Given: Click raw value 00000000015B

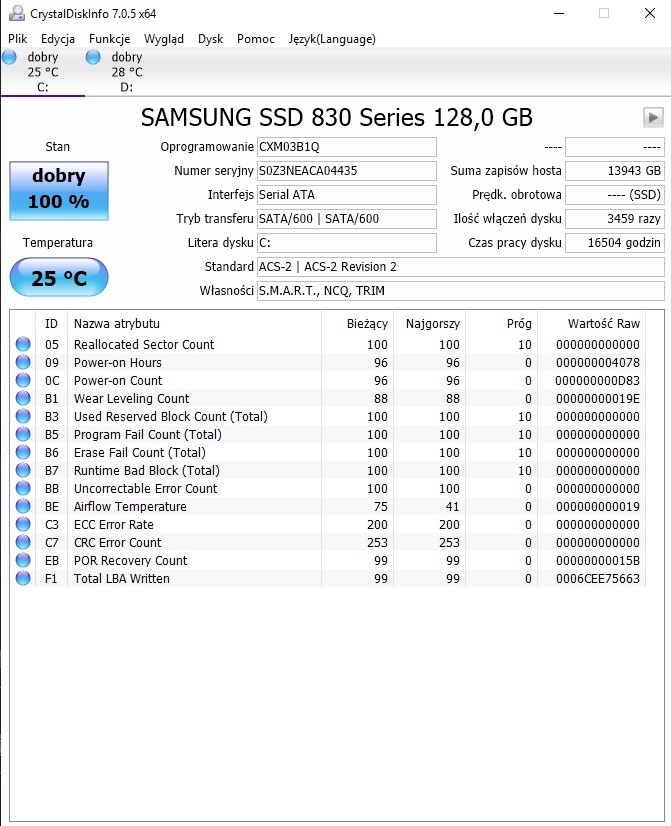Looking at the screenshot, I should pyautogui.click(x=598, y=560).
